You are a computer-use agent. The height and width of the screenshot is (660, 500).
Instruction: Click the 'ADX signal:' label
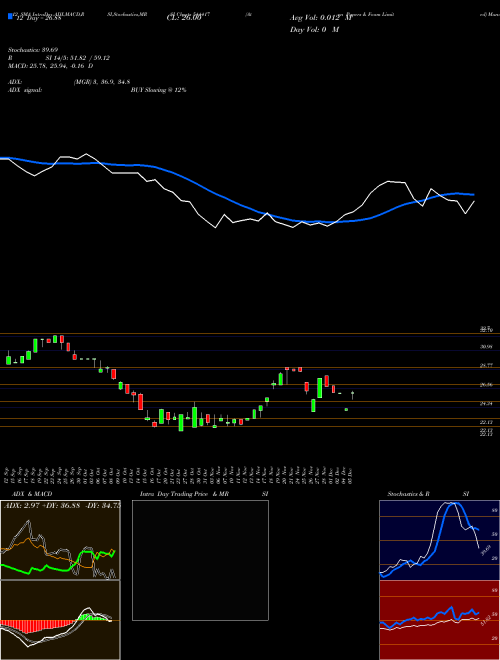click(25, 90)
